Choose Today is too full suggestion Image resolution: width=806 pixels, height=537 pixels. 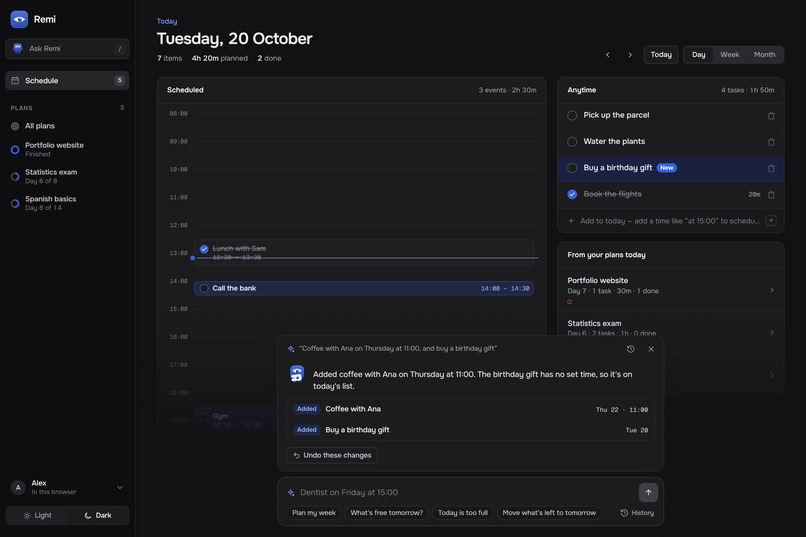(463, 513)
